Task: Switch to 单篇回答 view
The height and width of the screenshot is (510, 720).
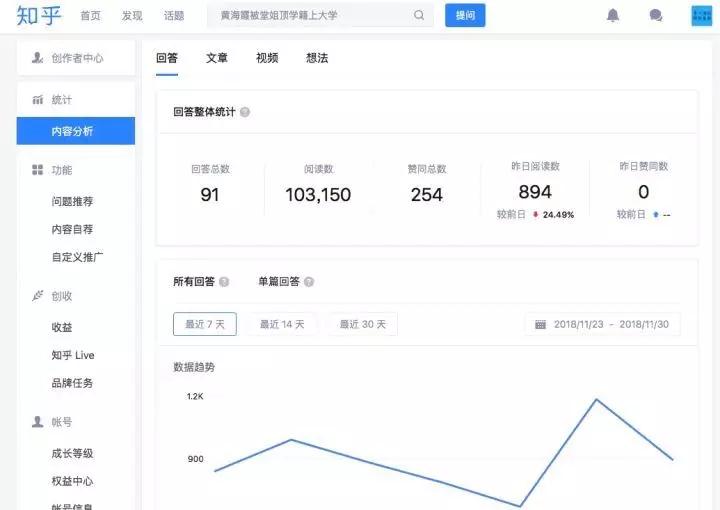Action: click(278, 282)
